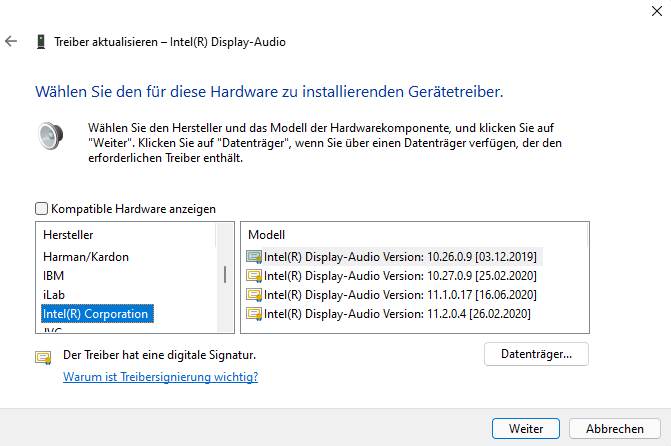Choose Display-Audio Version 10.27.0.9 [25.02.2020]
This screenshot has height=446, width=671.
coord(400,276)
